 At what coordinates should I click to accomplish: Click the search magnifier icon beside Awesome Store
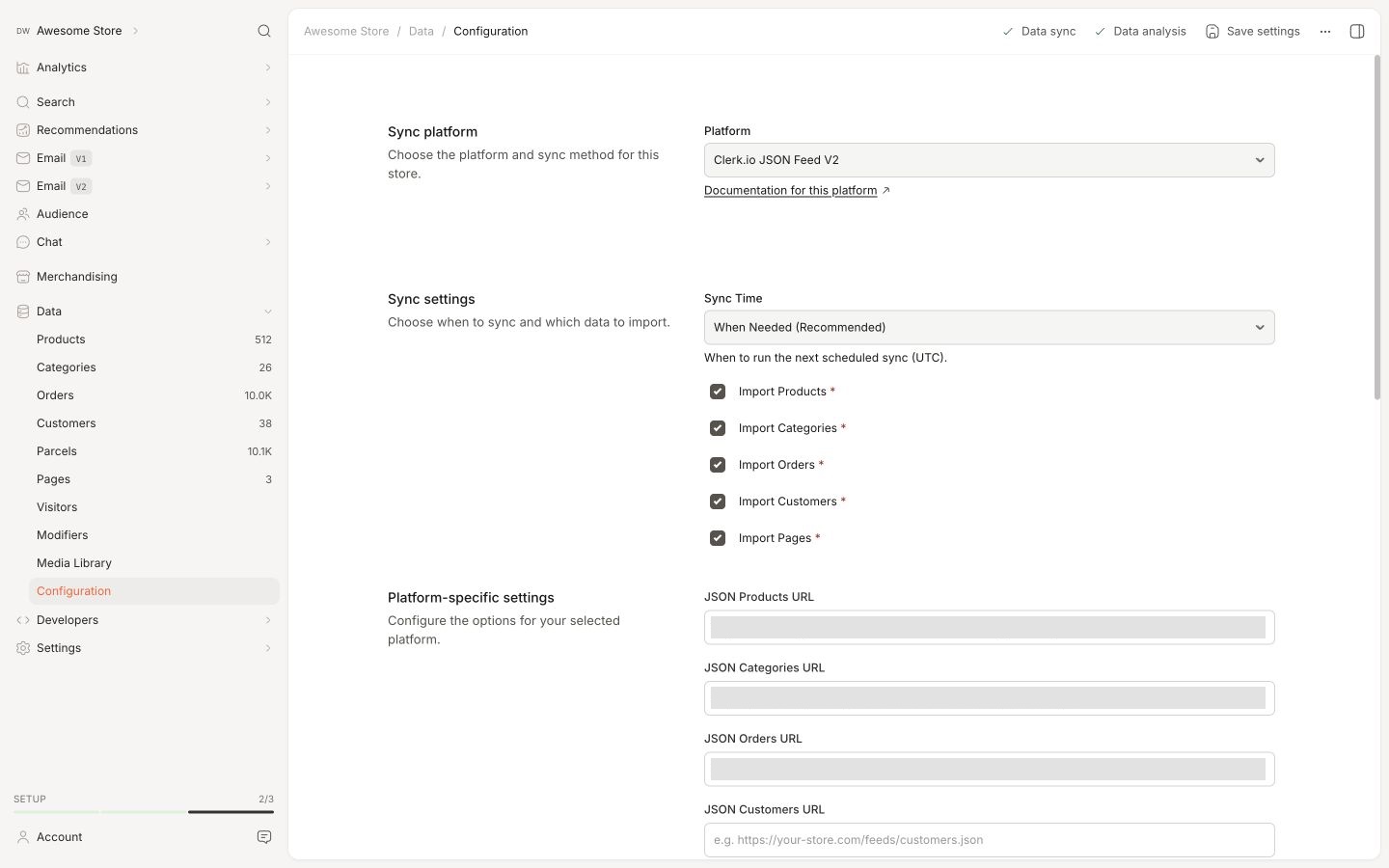coord(264,31)
